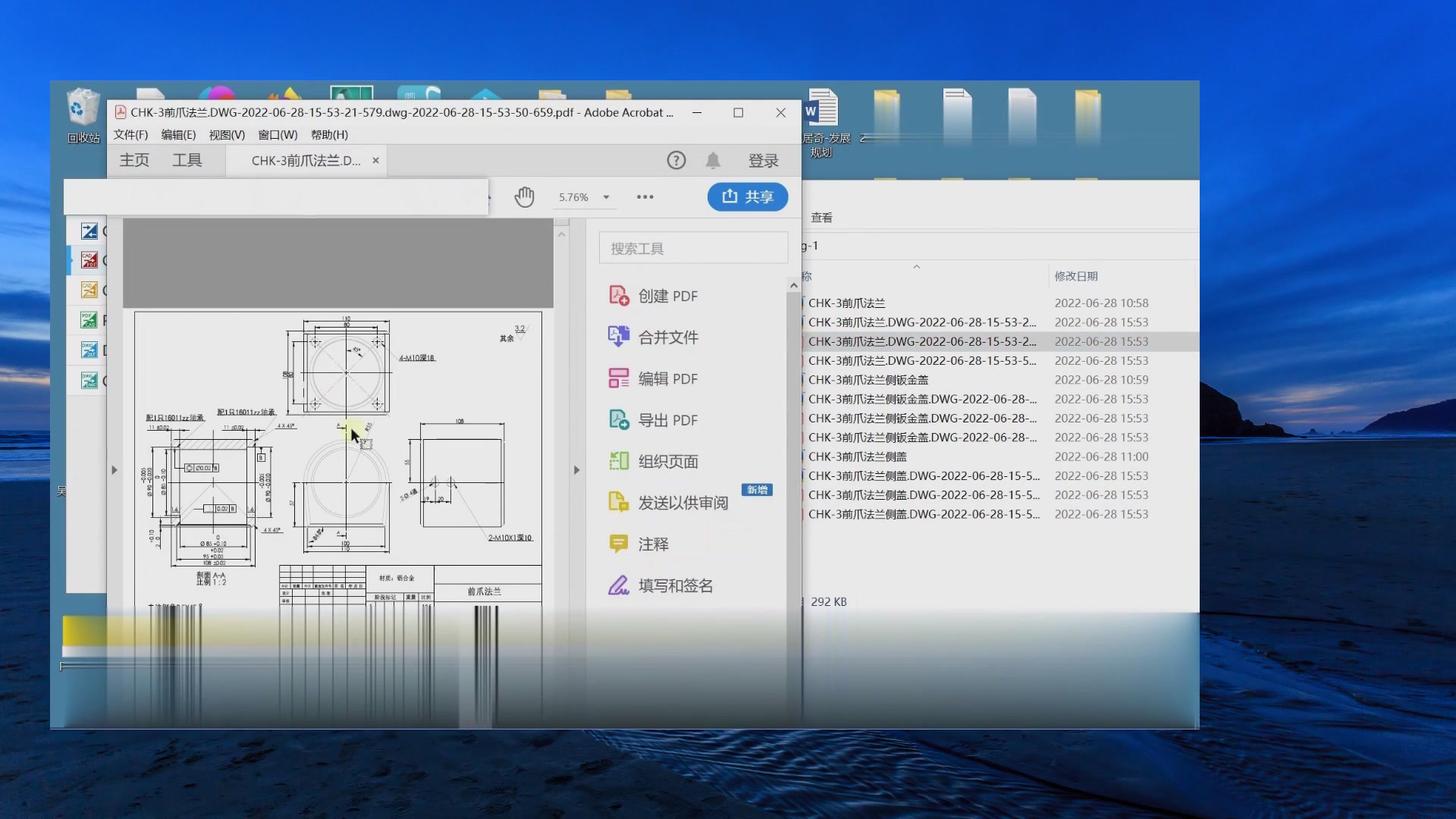Image resolution: width=1456 pixels, height=819 pixels.
Task: Open Word document 居奇-发展规划 on desktop
Action: pyautogui.click(x=826, y=123)
